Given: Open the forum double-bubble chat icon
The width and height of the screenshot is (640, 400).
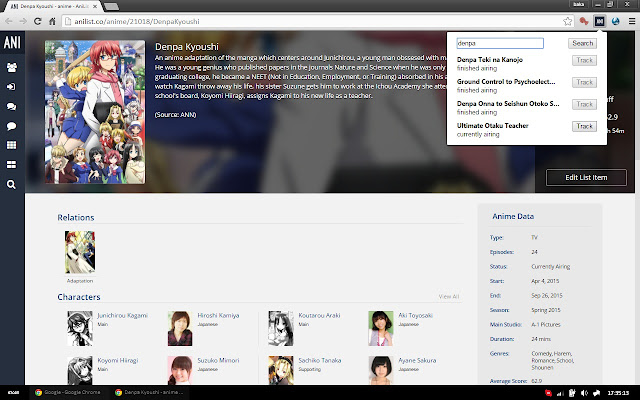Looking at the screenshot, I should click(x=11, y=107).
